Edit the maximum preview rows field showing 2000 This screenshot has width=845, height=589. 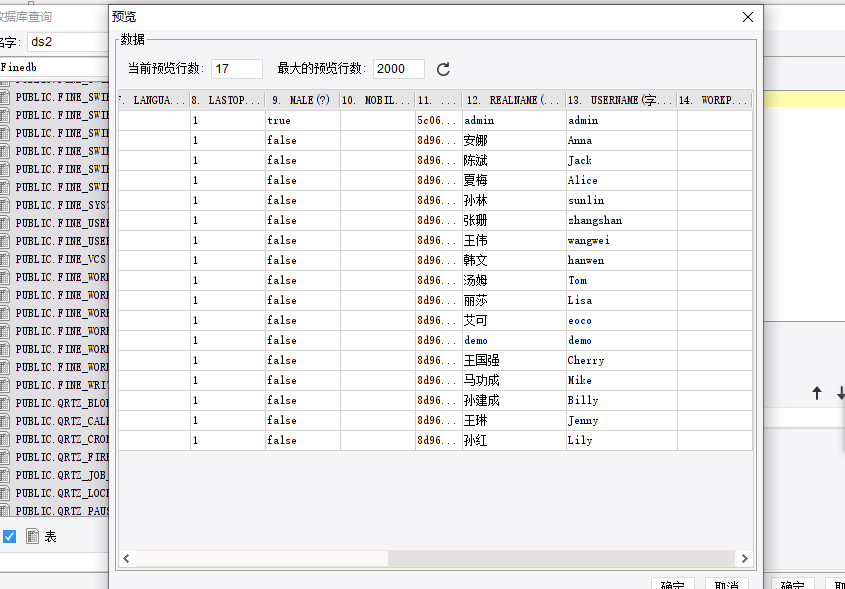click(398, 69)
